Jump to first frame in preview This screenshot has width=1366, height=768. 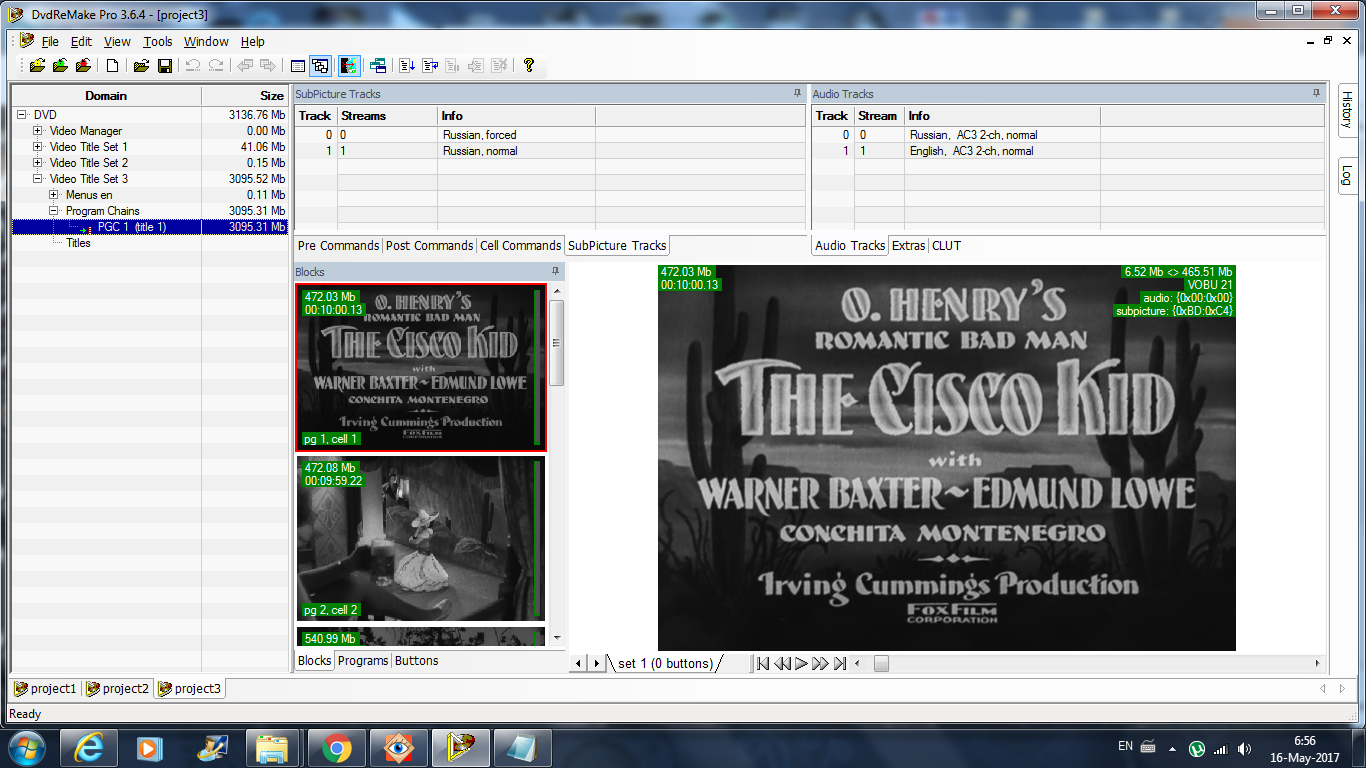pos(763,663)
